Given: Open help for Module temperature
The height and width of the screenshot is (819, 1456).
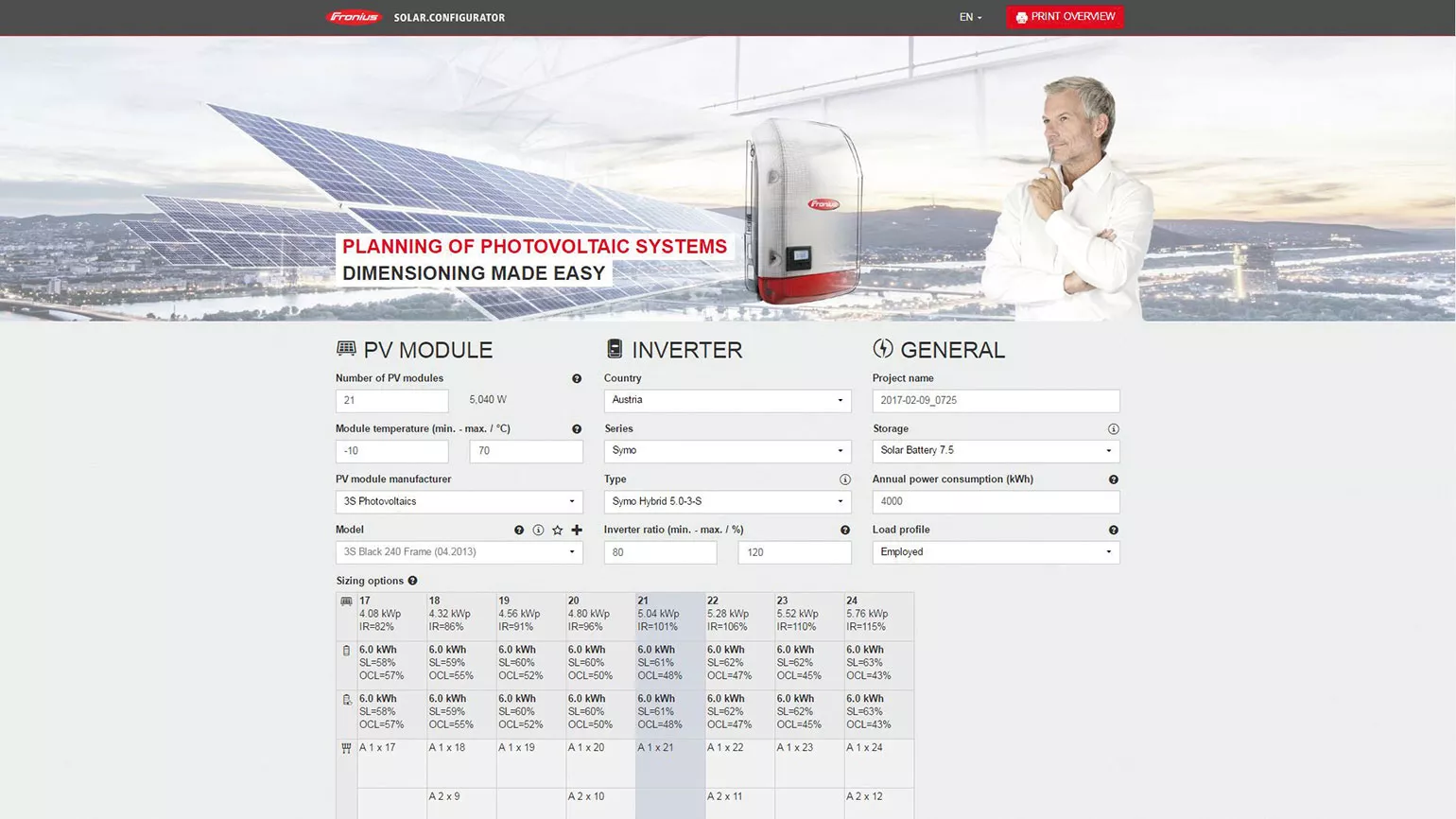Looking at the screenshot, I should 577,428.
